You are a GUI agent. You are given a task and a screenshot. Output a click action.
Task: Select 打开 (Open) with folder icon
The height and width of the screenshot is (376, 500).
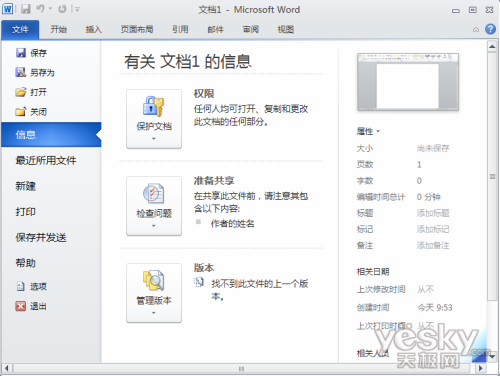[31, 92]
